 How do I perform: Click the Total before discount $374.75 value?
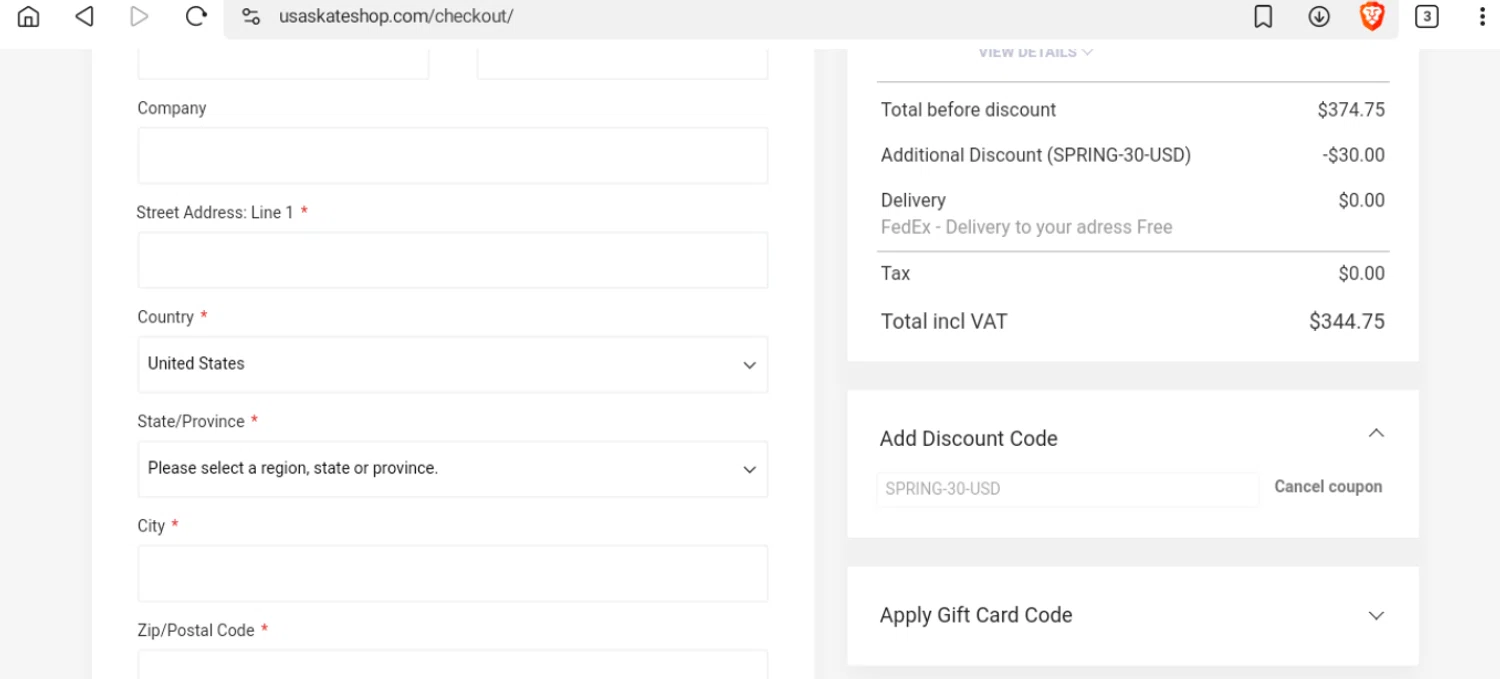[1351, 110]
